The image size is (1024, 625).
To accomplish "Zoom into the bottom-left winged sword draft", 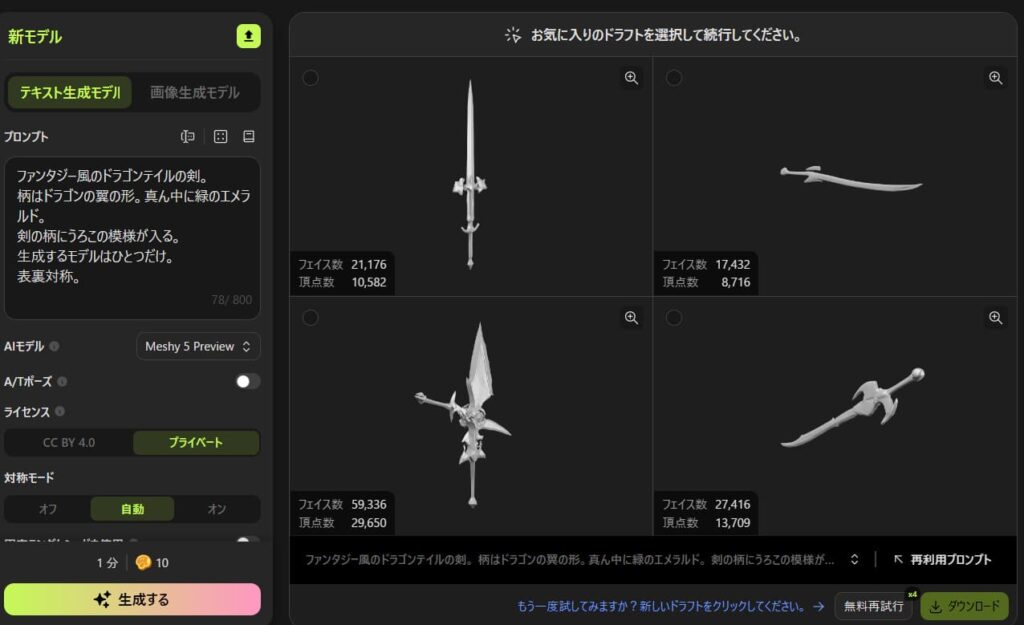I will coord(631,317).
